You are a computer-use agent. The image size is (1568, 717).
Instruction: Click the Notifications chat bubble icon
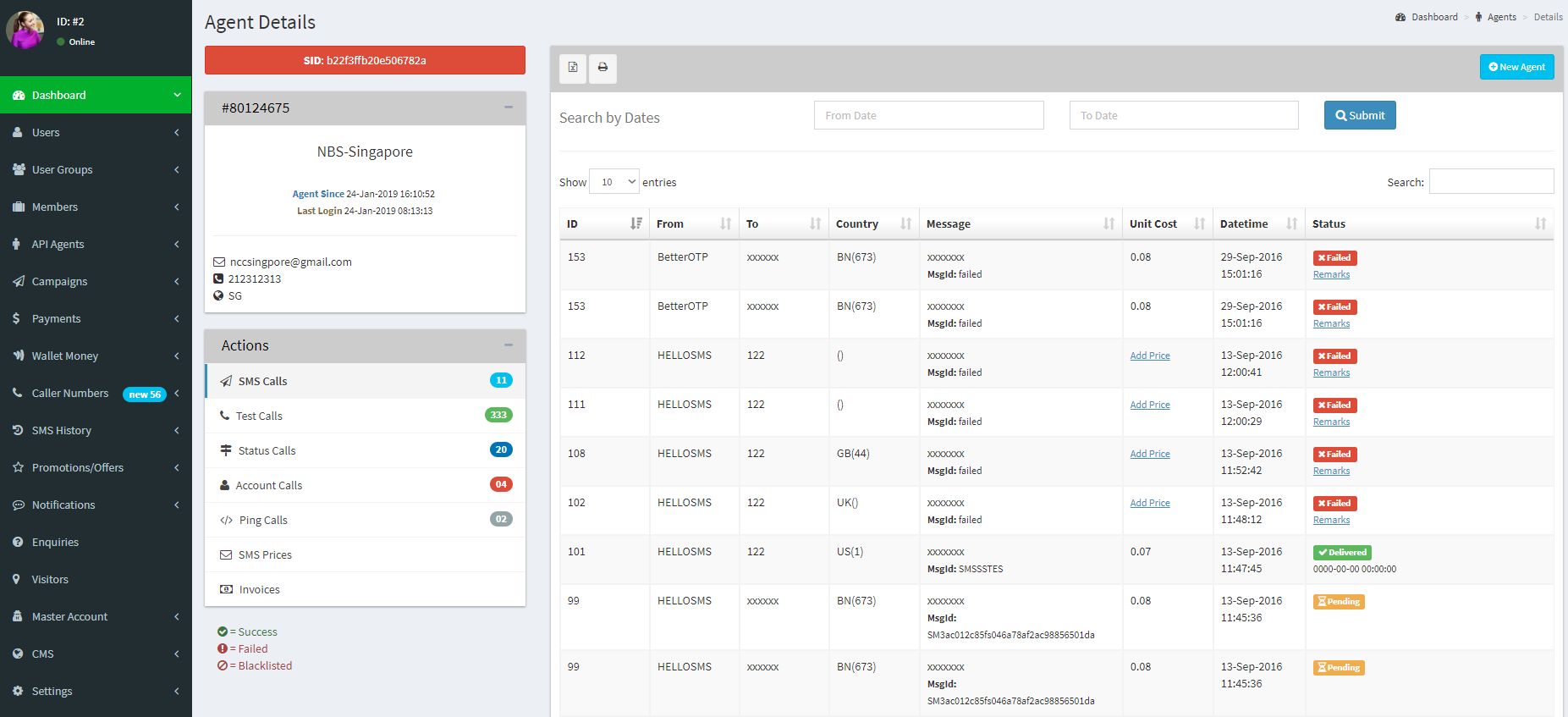(x=19, y=505)
